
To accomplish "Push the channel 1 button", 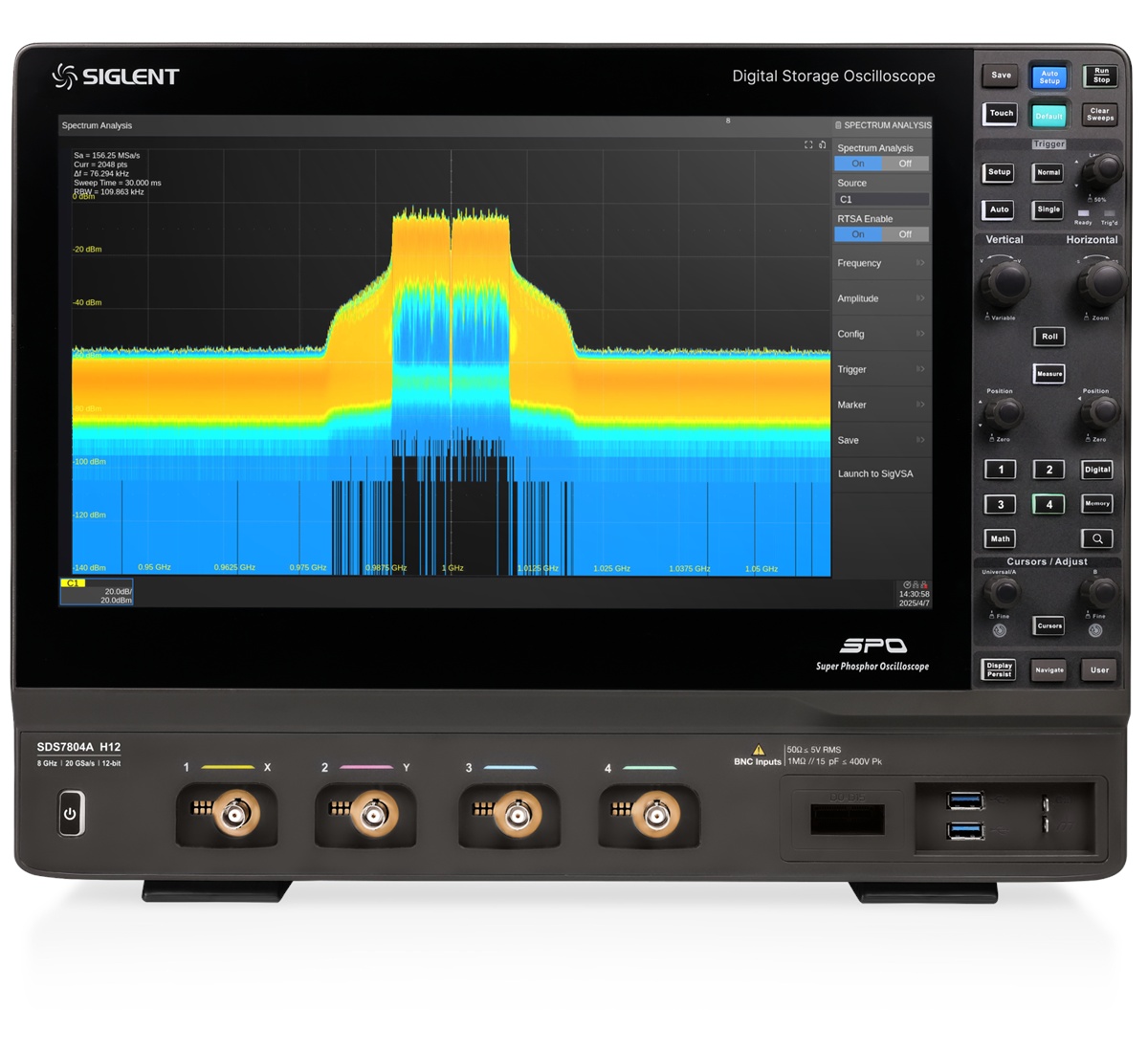I will pos(1001,470).
